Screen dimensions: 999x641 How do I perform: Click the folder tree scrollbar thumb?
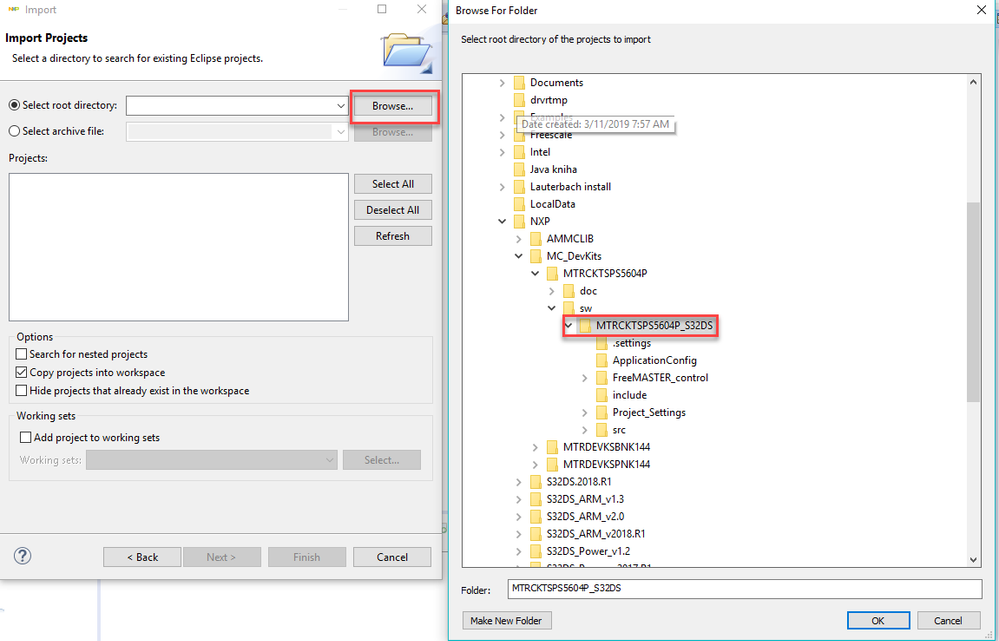click(x=973, y=302)
